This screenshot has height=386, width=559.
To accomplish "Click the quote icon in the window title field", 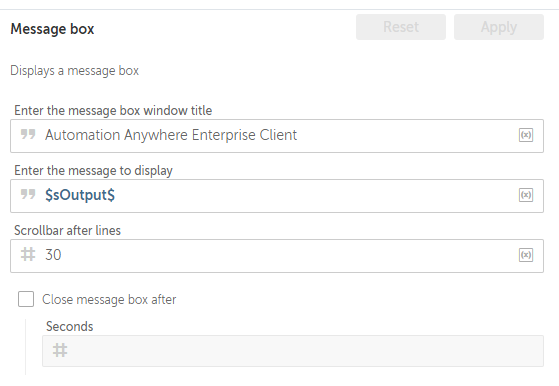I will (28, 135).
